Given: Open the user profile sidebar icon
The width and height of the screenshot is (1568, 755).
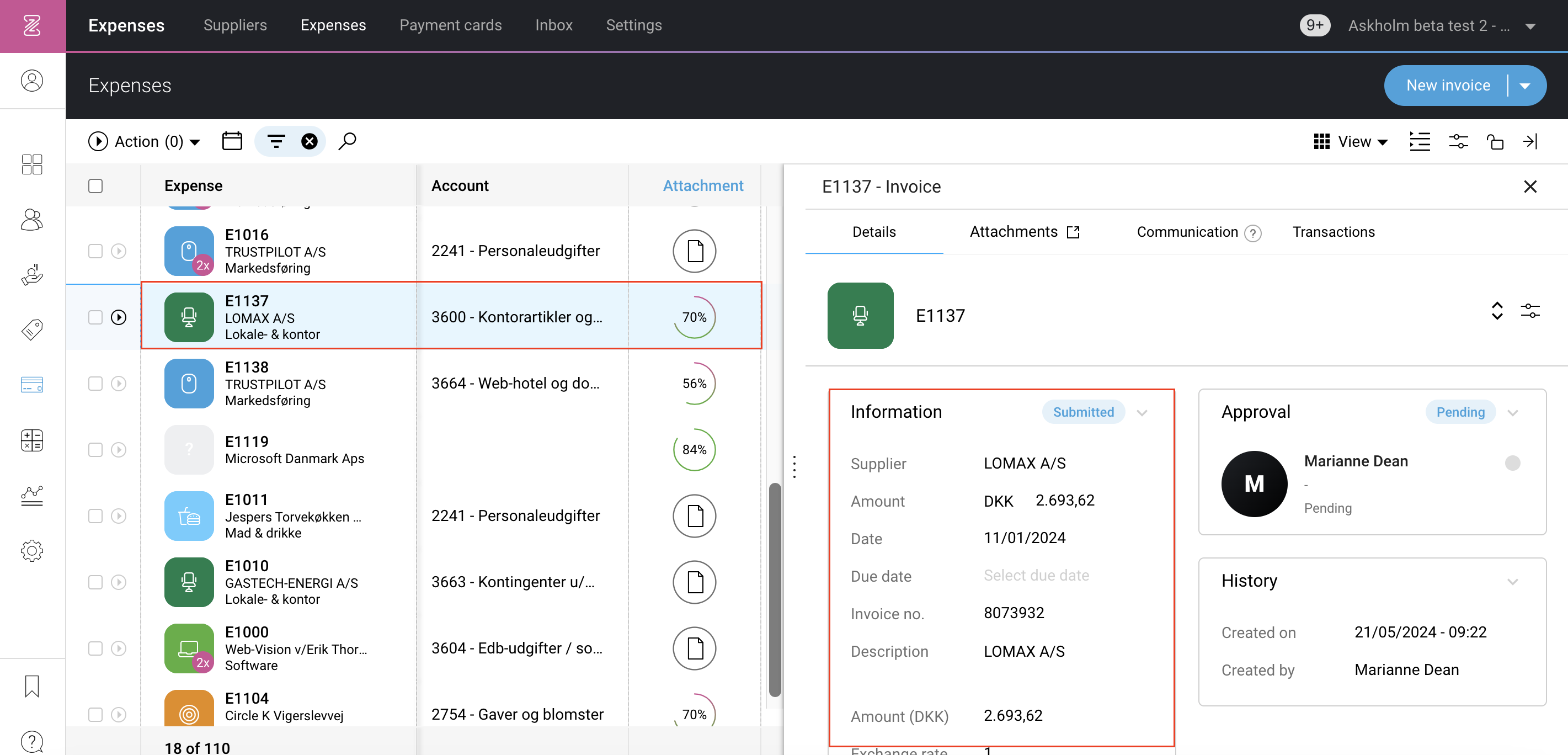Looking at the screenshot, I should 31,81.
